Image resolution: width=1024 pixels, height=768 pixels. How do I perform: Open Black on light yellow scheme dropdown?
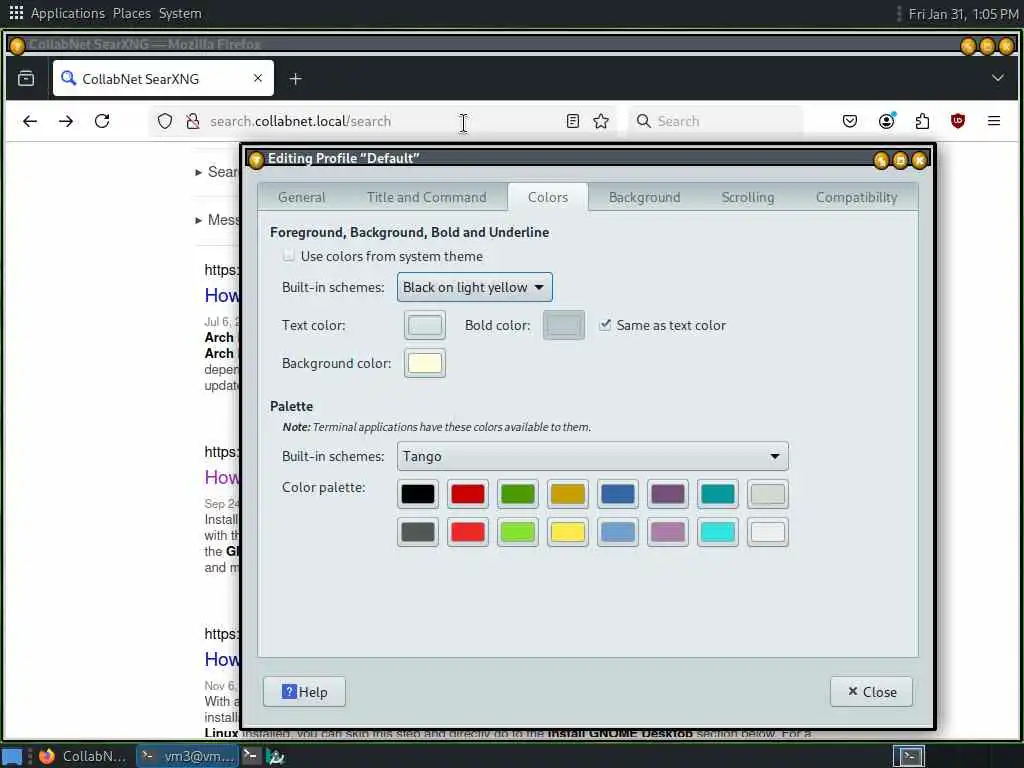[475, 287]
